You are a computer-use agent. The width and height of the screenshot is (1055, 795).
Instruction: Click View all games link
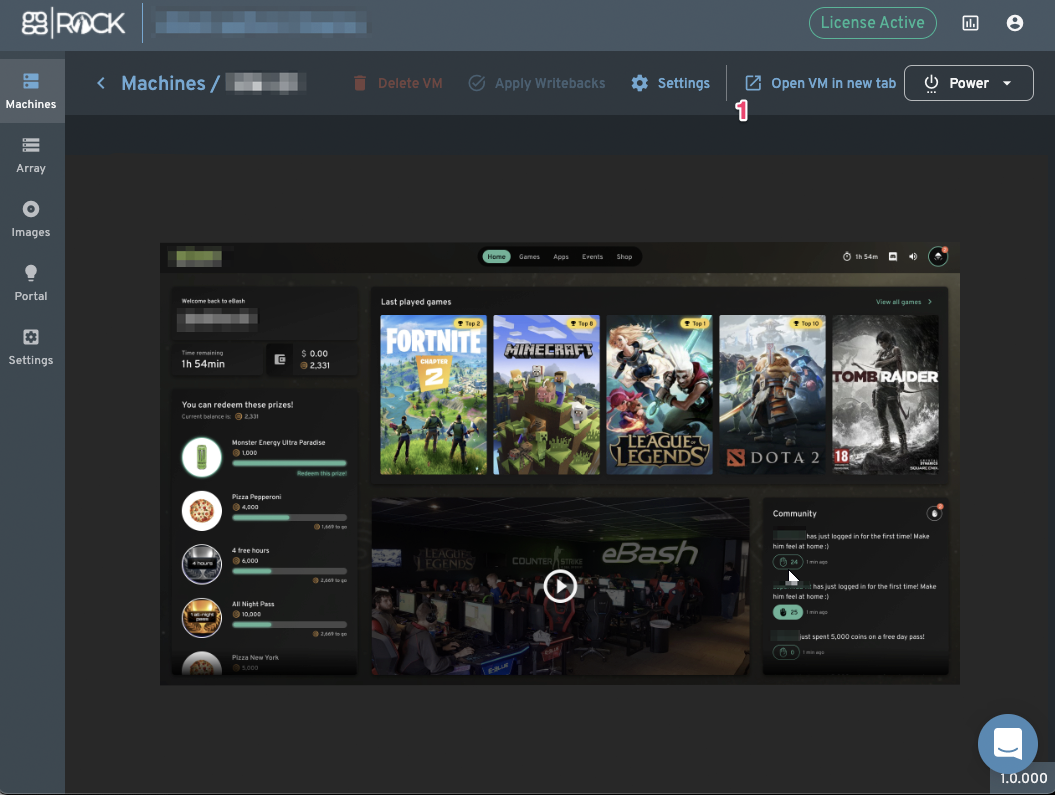click(904, 302)
